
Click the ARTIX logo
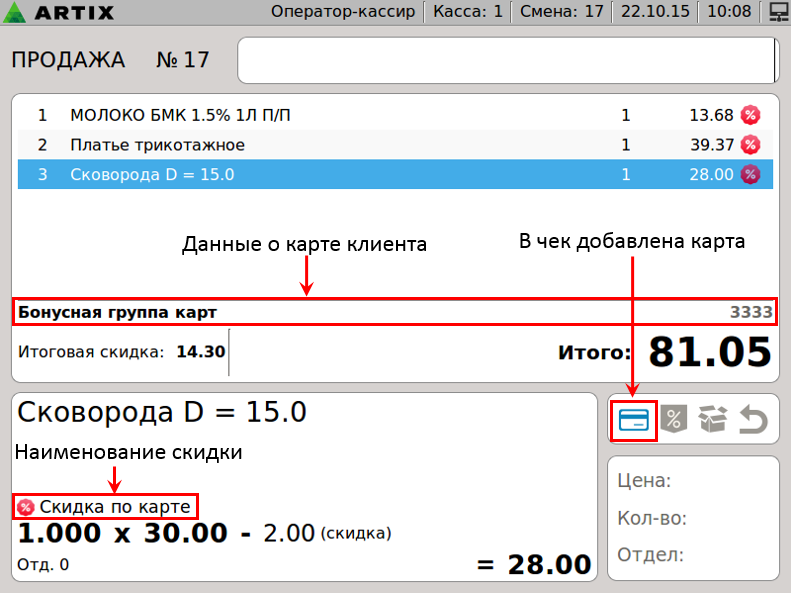click(x=60, y=13)
